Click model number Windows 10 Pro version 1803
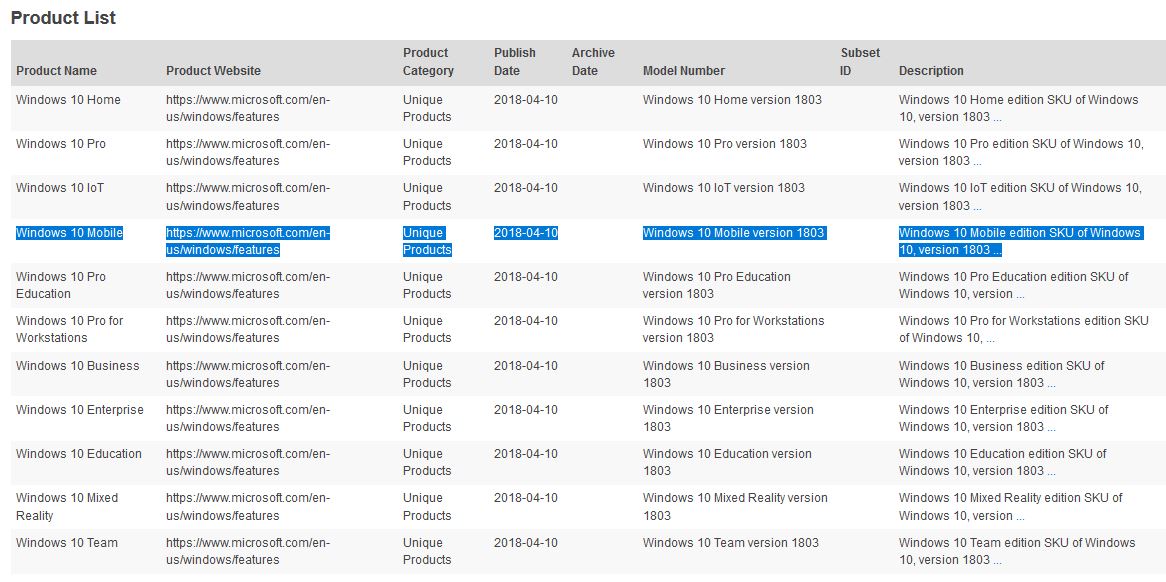 725,143
